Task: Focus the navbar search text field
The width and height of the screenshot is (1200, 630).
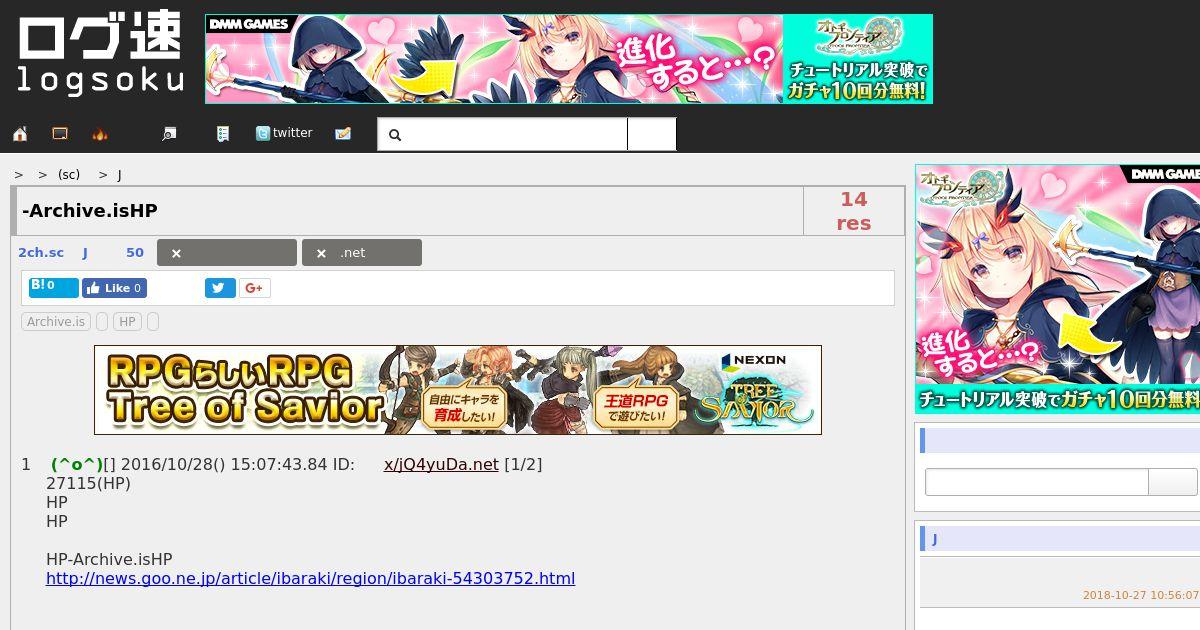Action: pos(502,134)
